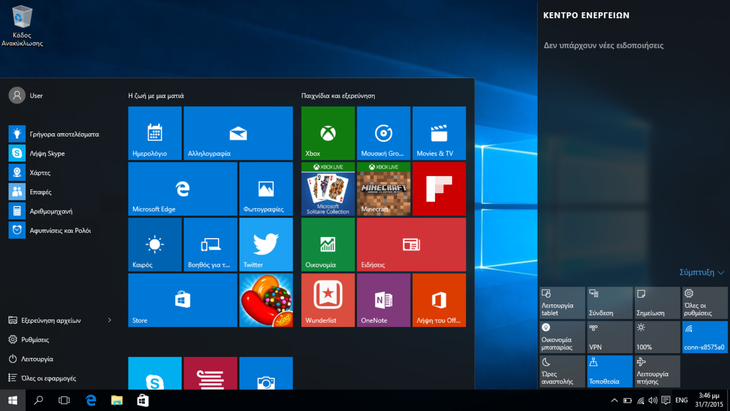Viewport: 730px width, 411px height.
Task: Open Όλες οι ρυθμίσεις quick action
Action: [705, 303]
